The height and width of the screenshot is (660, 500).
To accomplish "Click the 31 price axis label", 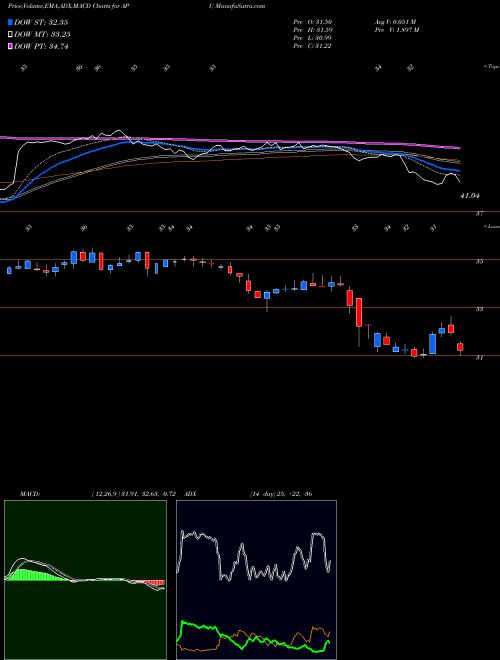I will pos(479,357).
